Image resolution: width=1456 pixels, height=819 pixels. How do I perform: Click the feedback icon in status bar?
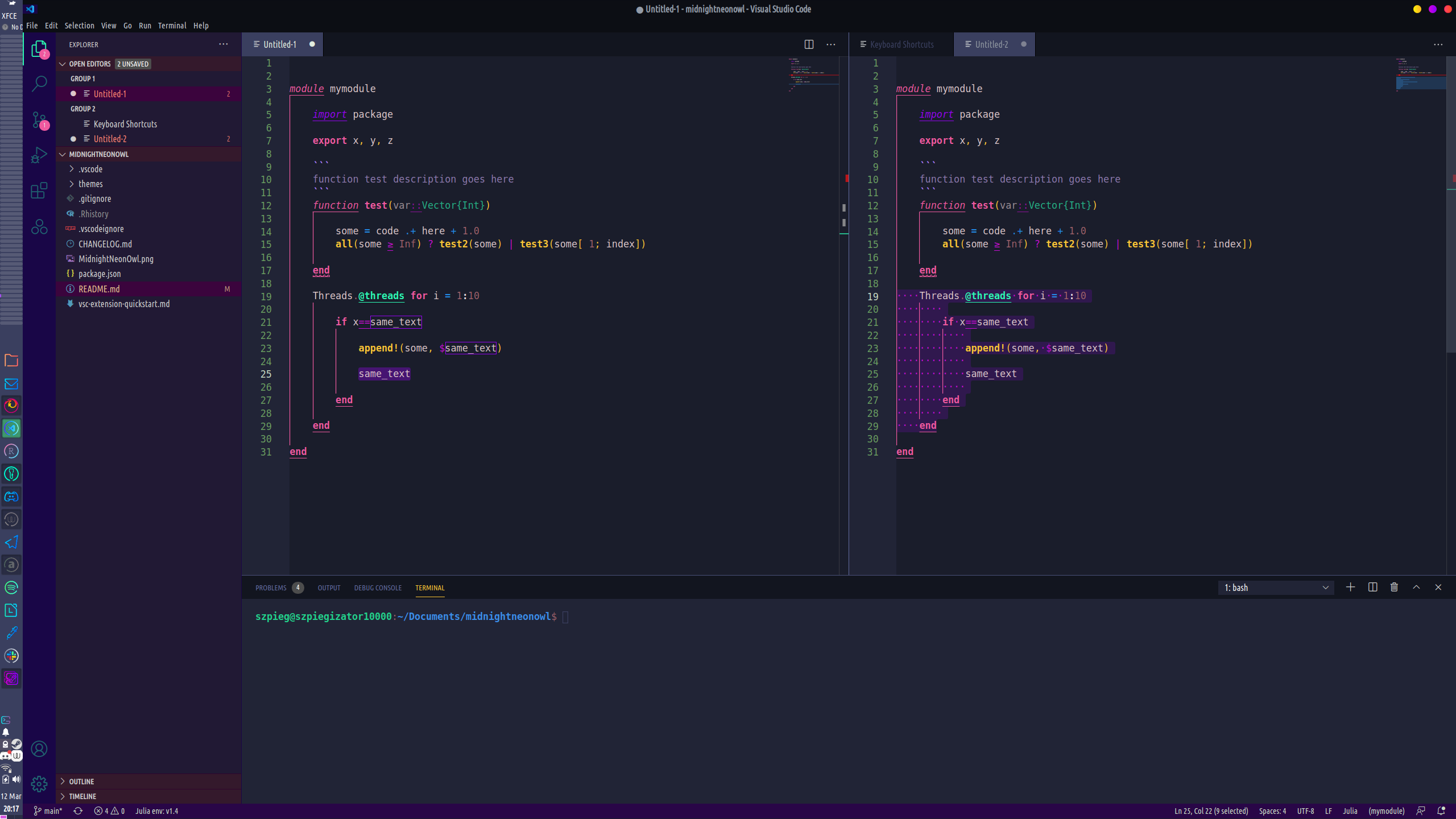[x=1421, y=811]
